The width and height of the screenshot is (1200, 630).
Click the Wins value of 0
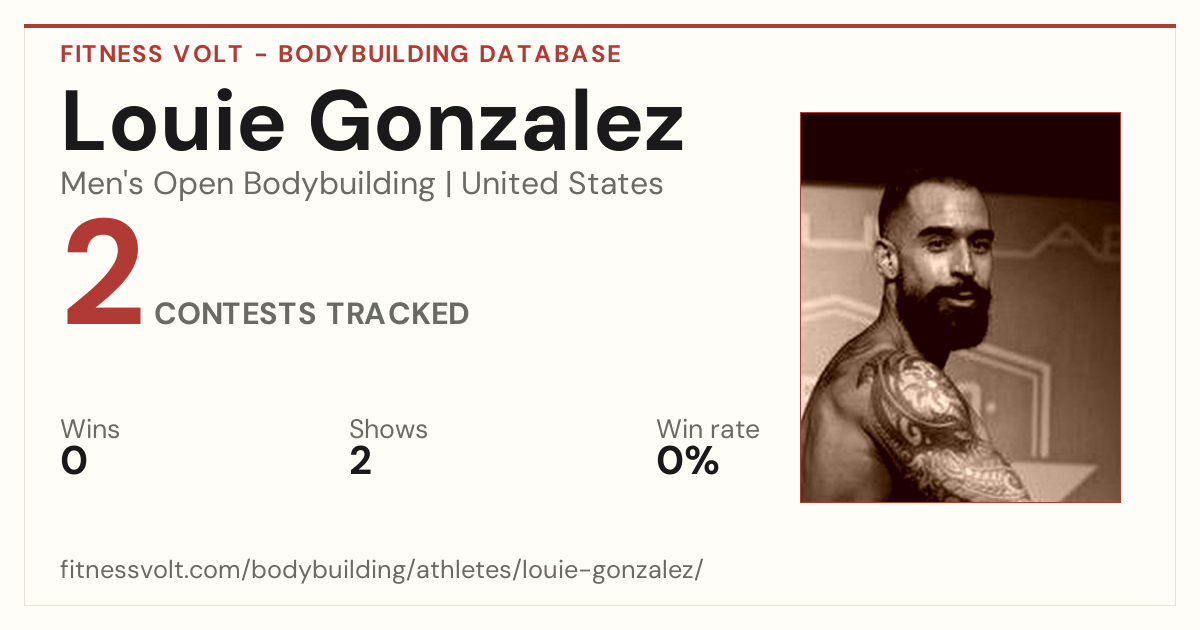point(74,461)
